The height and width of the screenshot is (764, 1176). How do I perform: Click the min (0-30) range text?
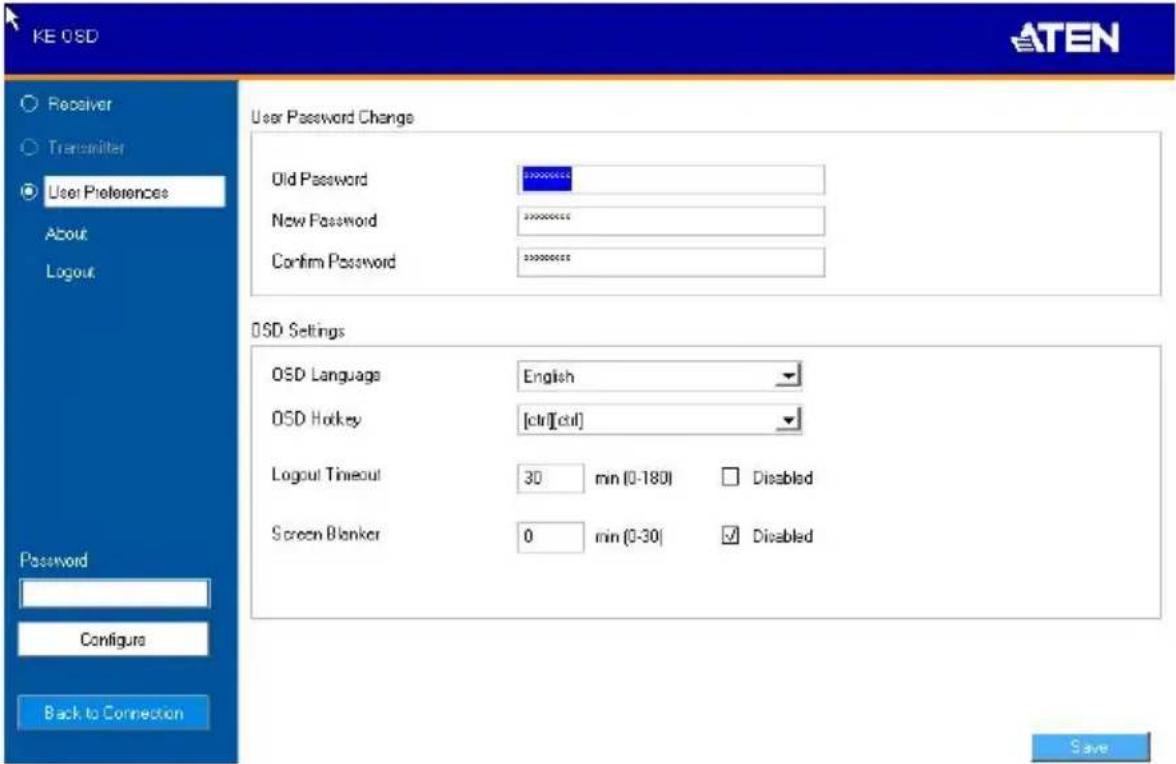628,537
